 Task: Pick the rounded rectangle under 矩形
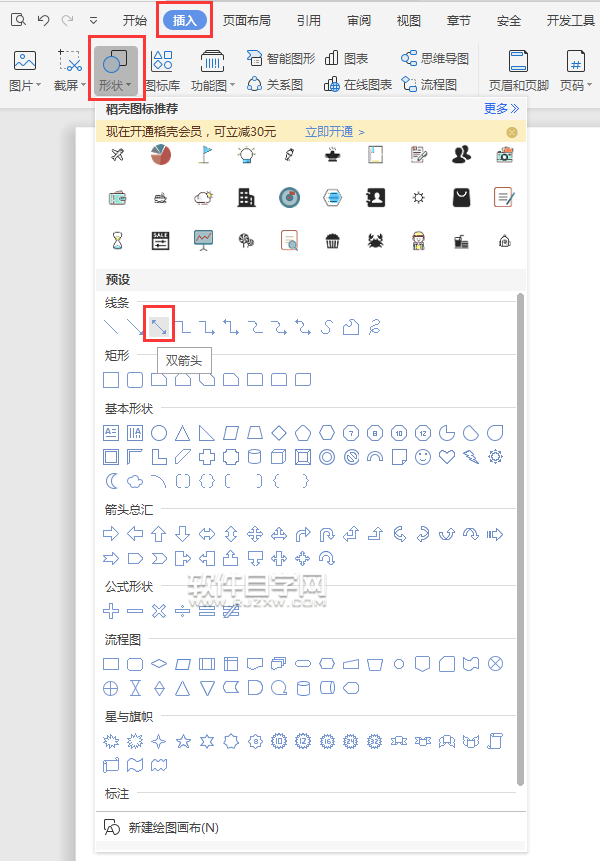pos(135,379)
